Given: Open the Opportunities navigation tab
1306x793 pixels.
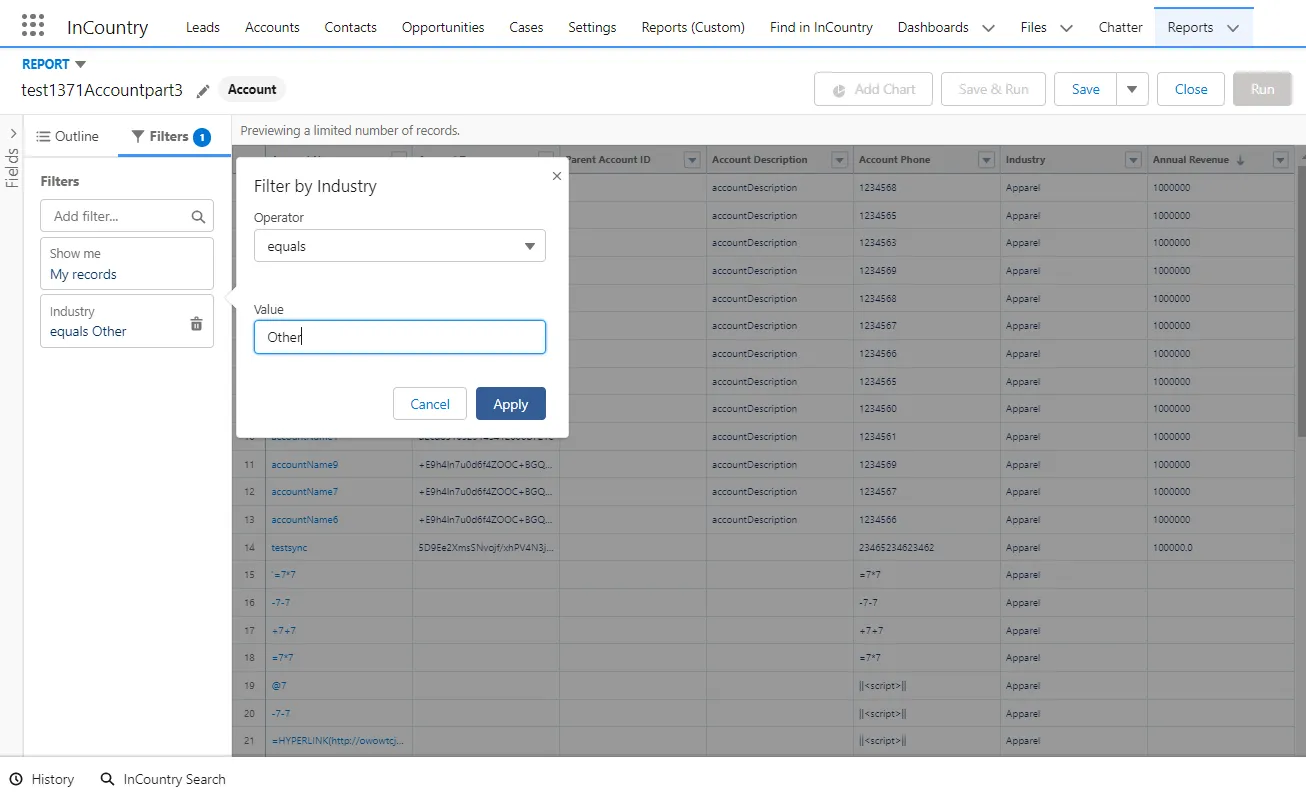Looking at the screenshot, I should click(x=443, y=27).
